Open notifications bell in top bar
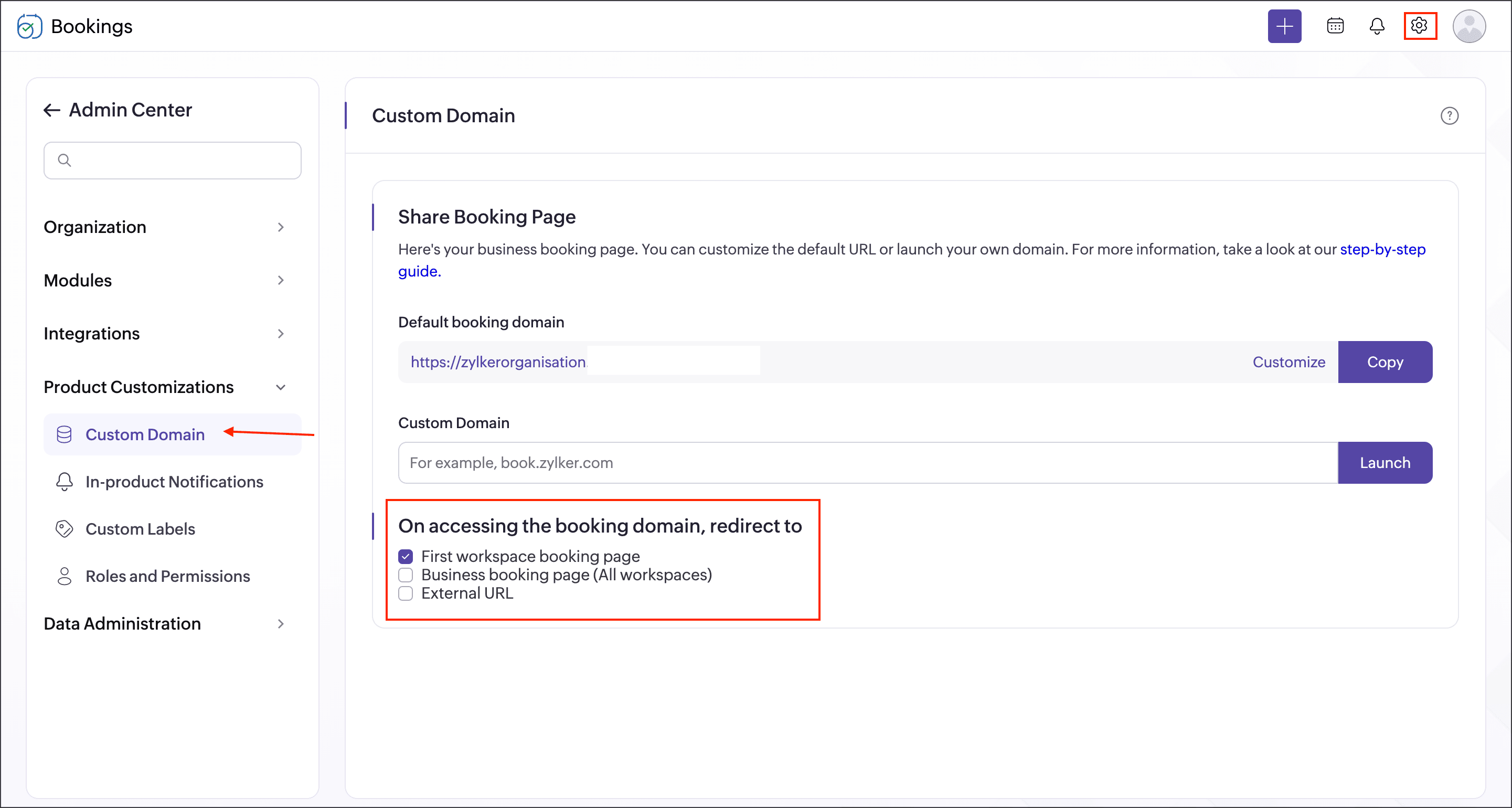The image size is (1512, 808). [x=1377, y=26]
